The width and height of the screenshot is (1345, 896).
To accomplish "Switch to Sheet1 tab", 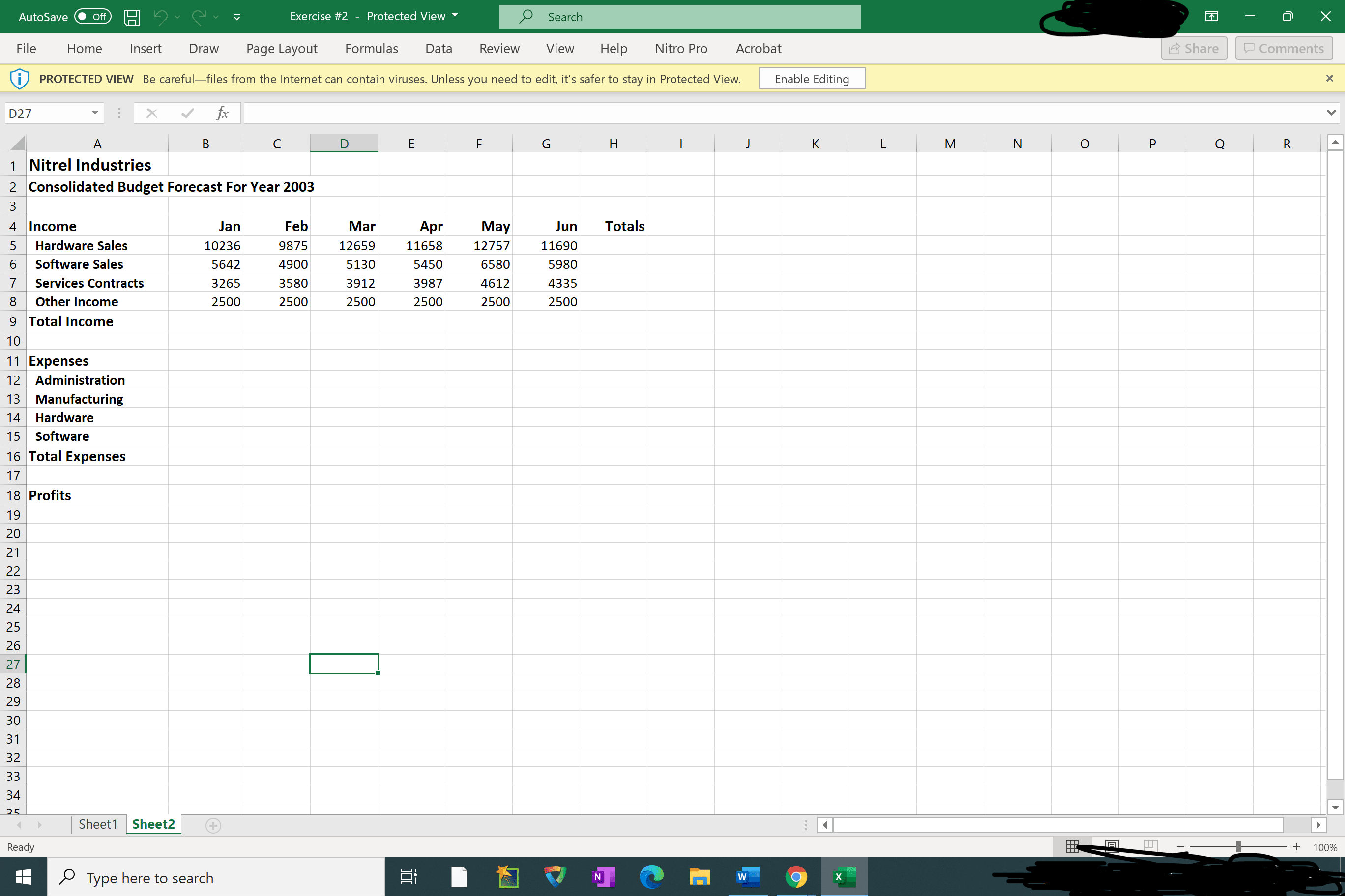I will click(x=98, y=824).
